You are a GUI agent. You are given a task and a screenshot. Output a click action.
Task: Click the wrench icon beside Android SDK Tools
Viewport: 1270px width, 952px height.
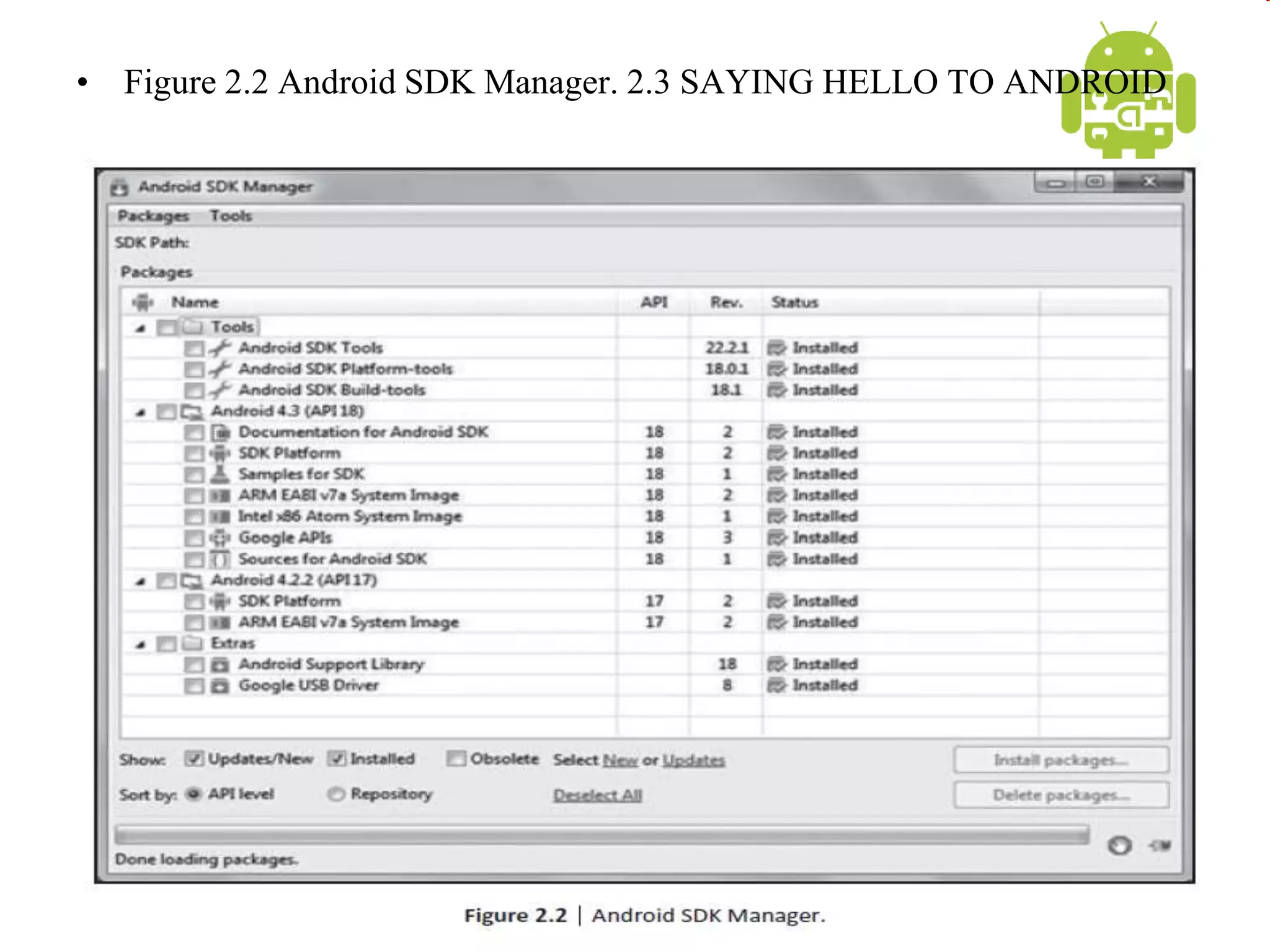tap(220, 348)
